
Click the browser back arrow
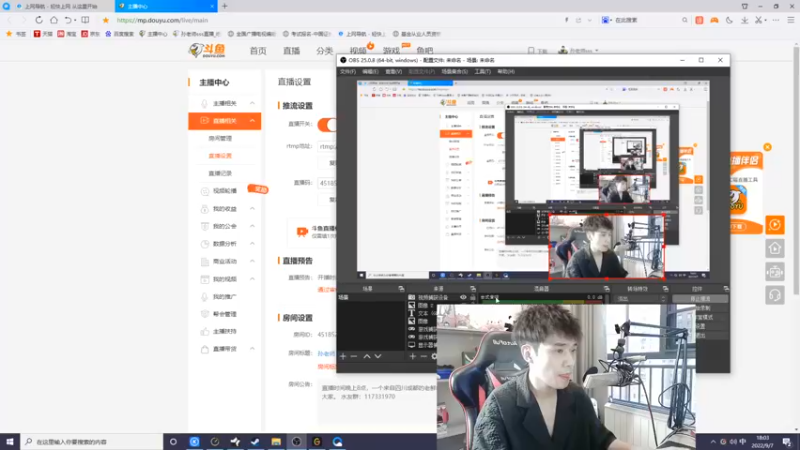(9, 20)
